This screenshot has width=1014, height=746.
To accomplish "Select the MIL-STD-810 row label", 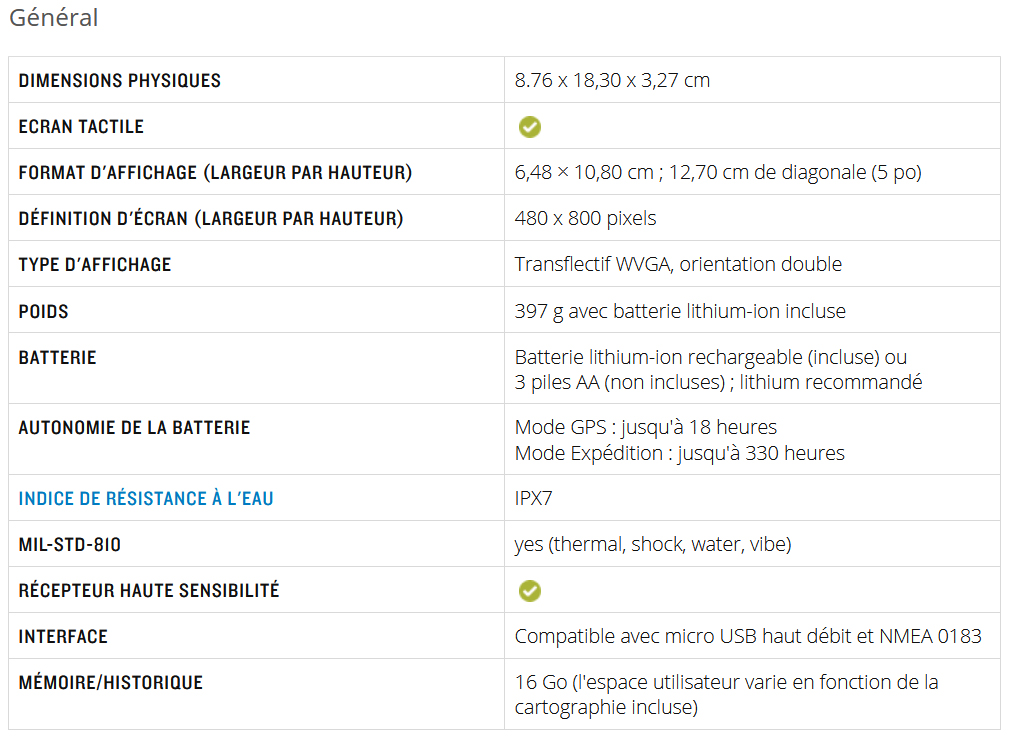I will (70, 544).
